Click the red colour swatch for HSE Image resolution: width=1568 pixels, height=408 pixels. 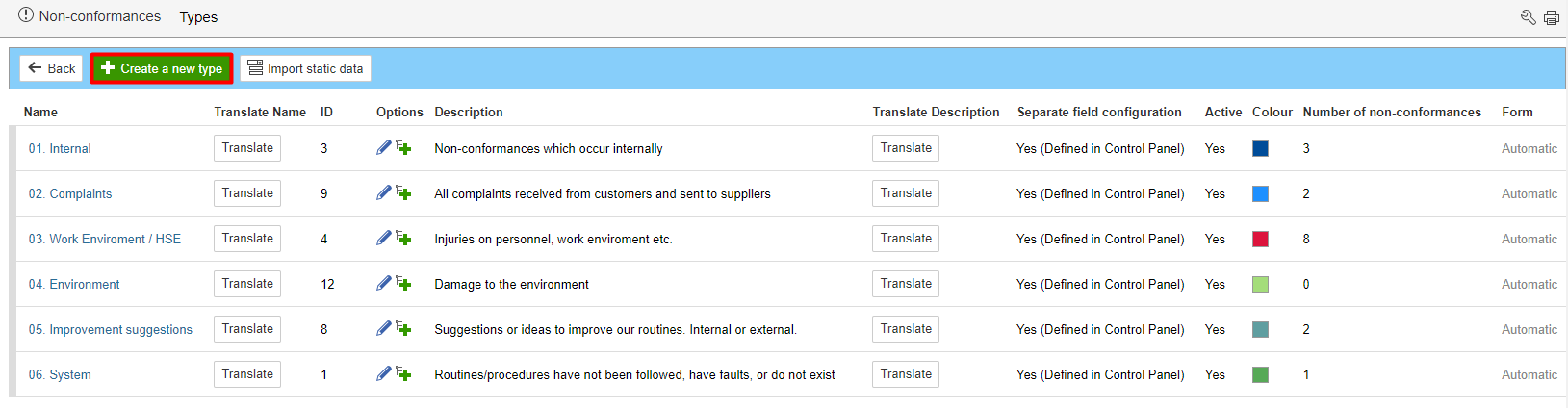click(1260, 239)
